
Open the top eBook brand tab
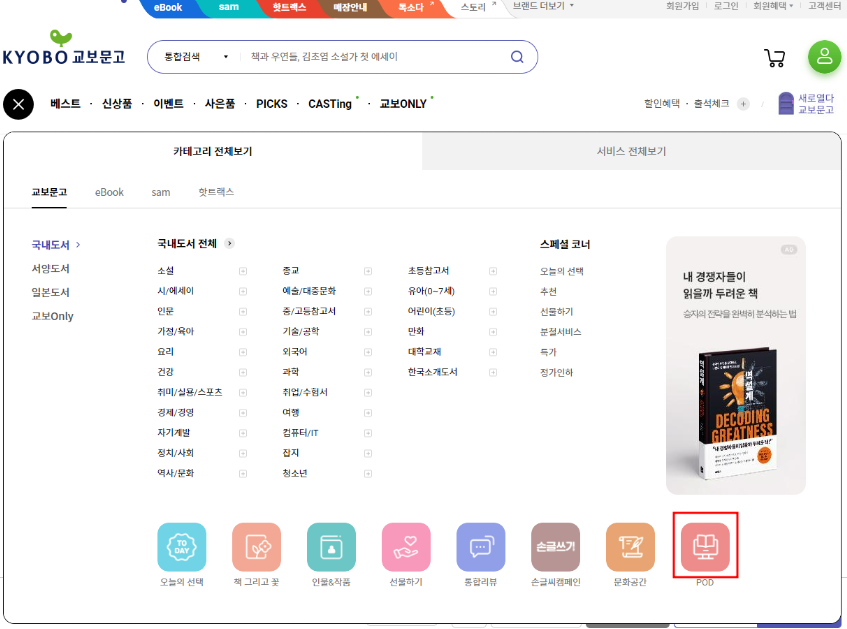click(168, 8)
